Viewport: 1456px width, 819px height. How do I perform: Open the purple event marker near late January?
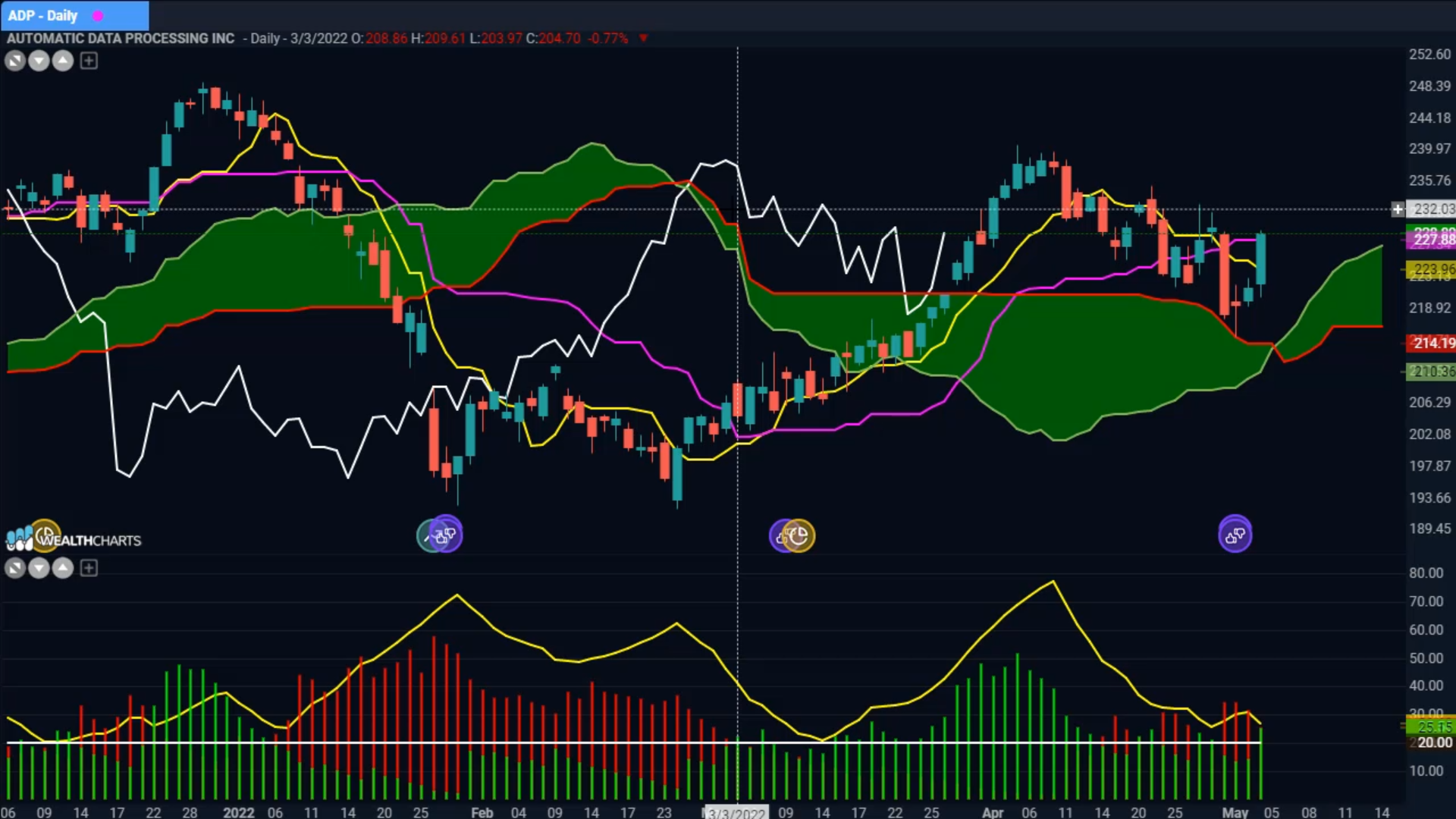pyautogui.click(x=446, y=535)
